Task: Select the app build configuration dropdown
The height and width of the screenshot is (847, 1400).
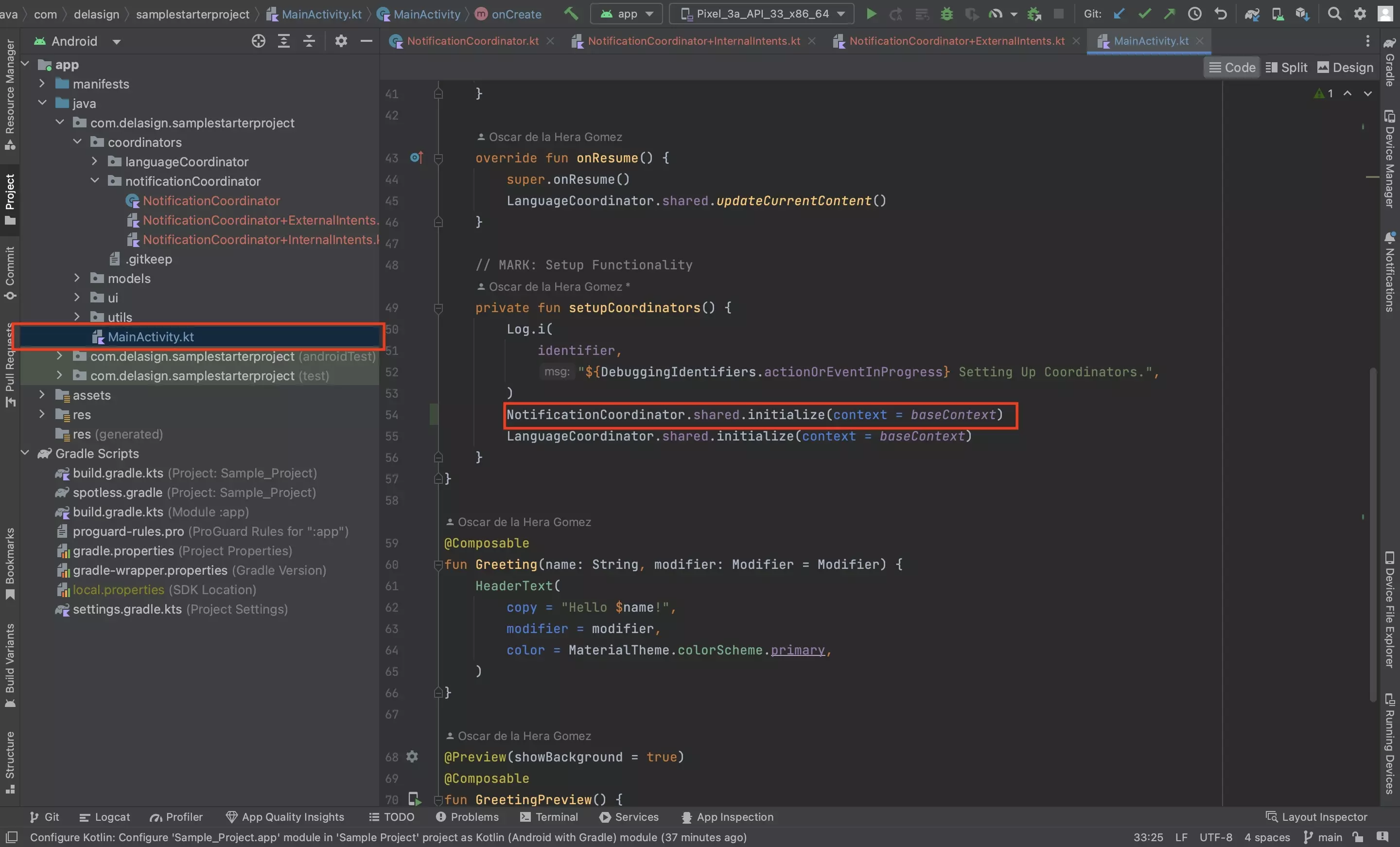Action: tap(625, 13)
